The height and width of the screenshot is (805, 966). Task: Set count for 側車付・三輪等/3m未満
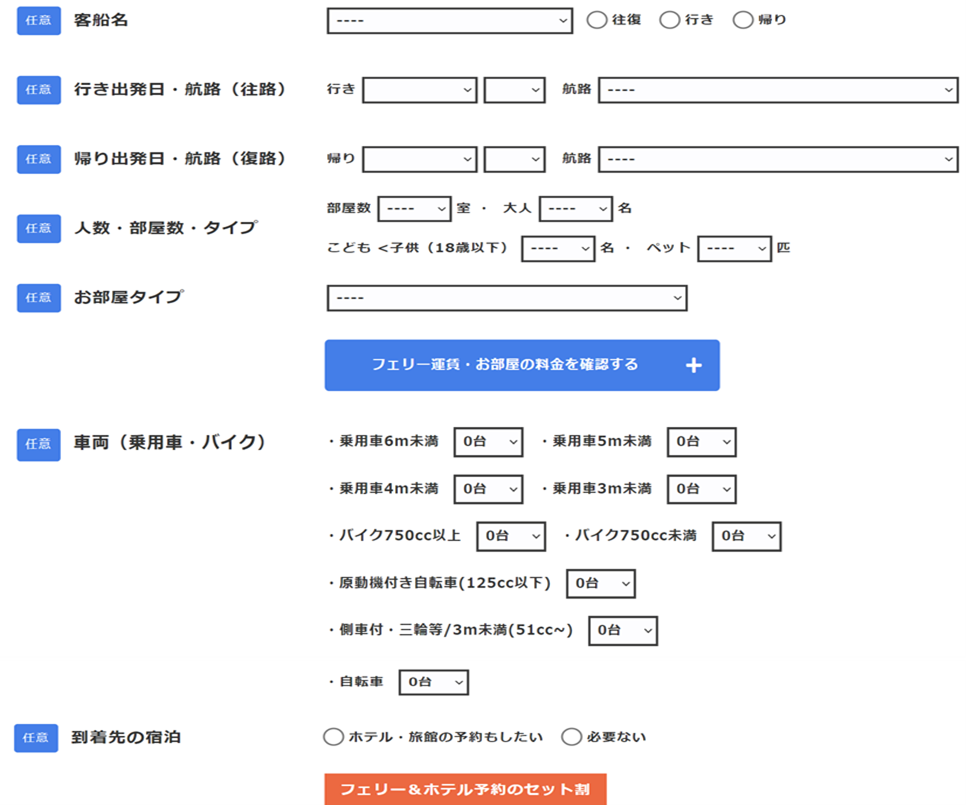[623, 631]
